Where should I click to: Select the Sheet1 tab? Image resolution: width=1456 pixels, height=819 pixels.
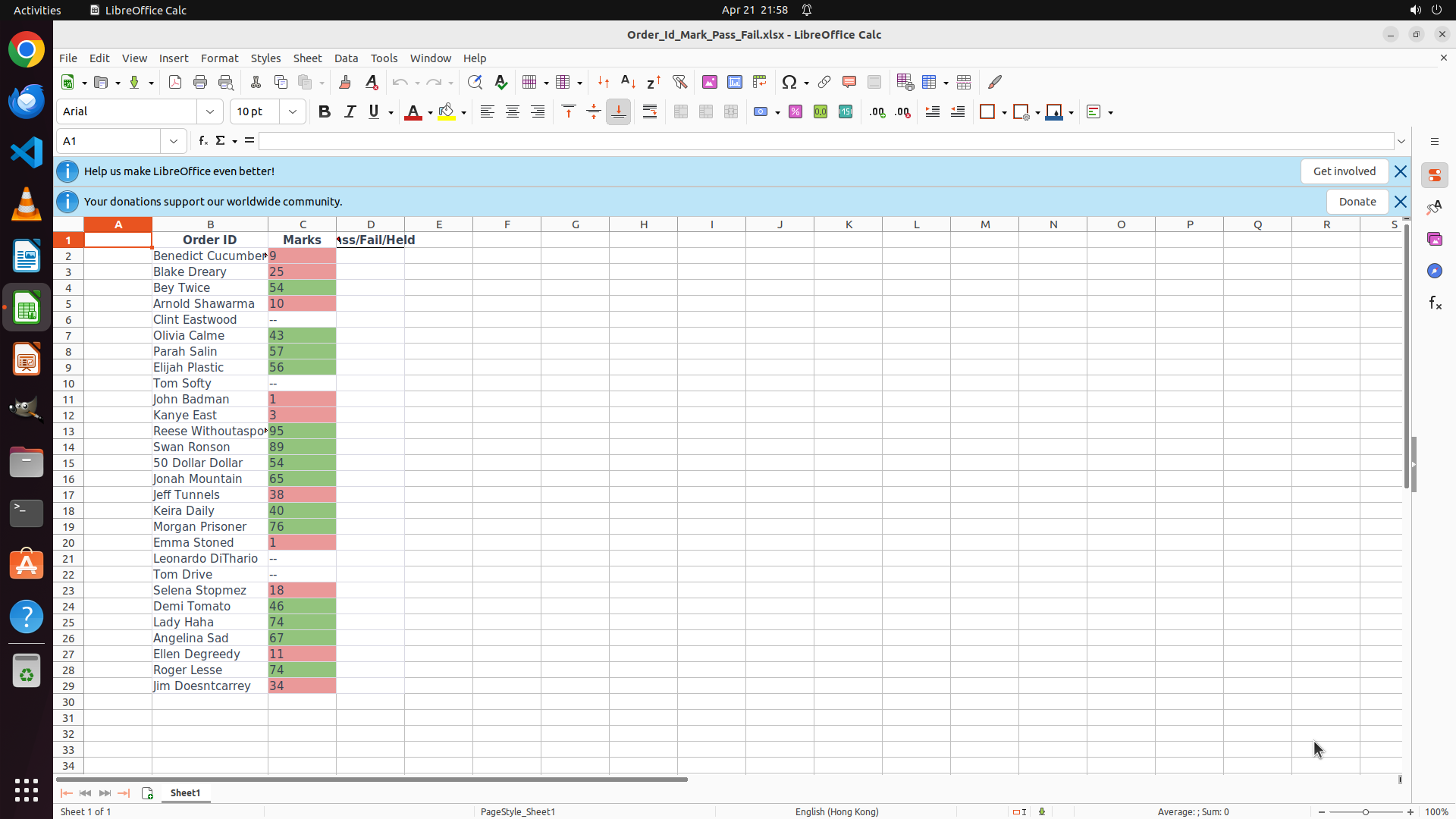[x=186, y=793]
